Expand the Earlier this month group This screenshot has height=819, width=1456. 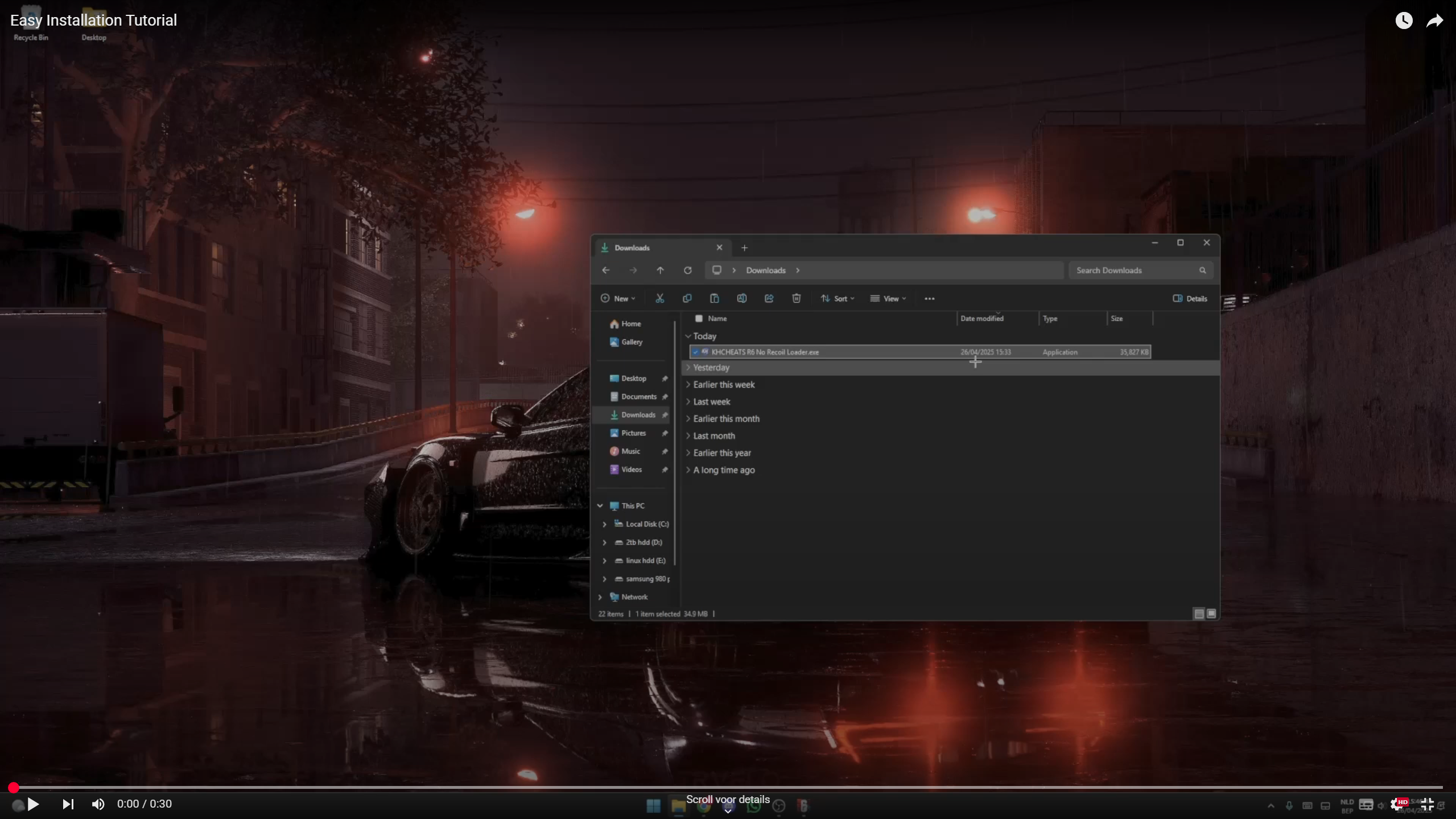688,419
